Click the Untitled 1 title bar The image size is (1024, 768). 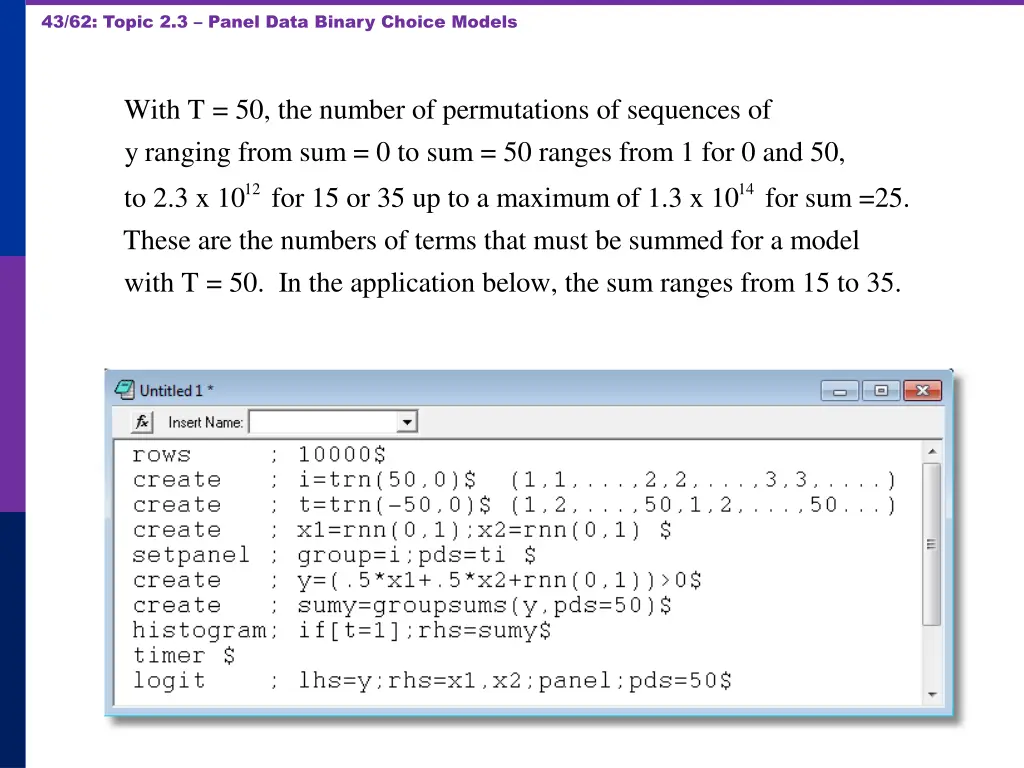pos(450,390)
